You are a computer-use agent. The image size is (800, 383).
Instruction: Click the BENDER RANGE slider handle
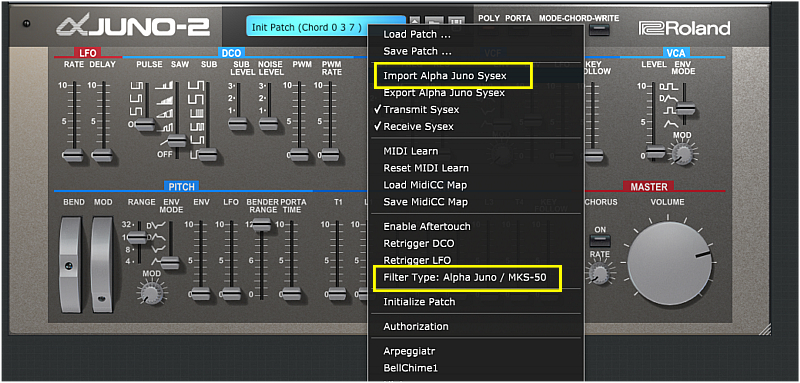[x=261, y=224]
